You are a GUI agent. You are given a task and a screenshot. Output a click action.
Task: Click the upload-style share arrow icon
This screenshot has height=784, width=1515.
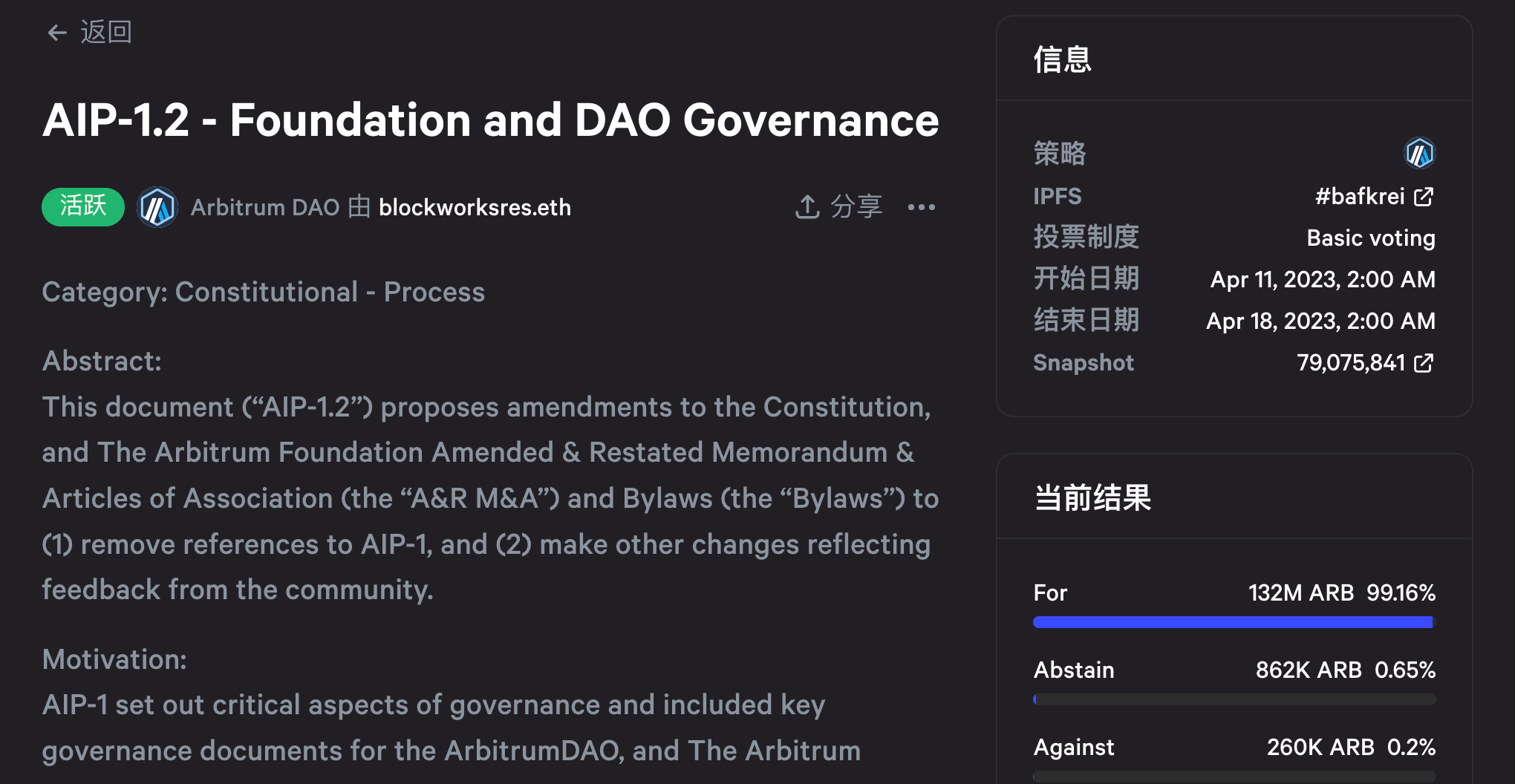click(x=806, y=207)
